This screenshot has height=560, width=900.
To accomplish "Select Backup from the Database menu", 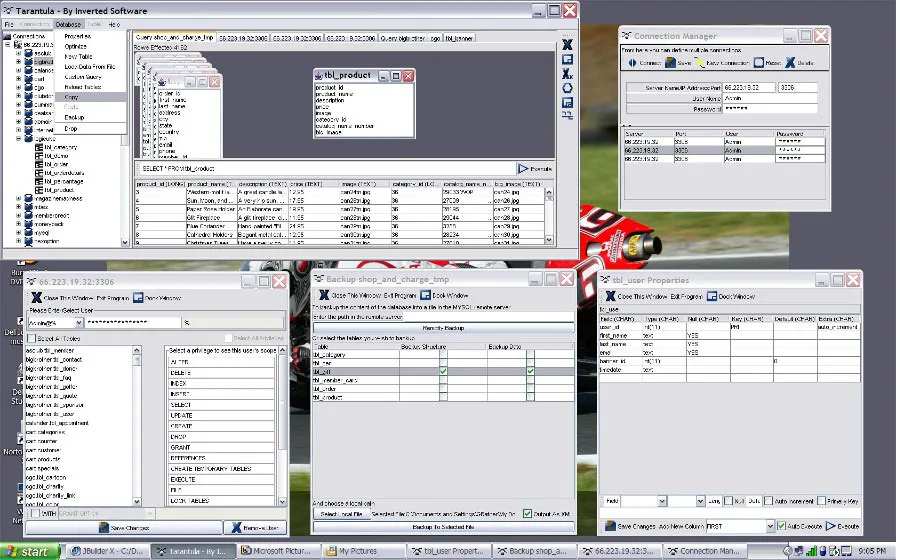I will tap(74, 117).
